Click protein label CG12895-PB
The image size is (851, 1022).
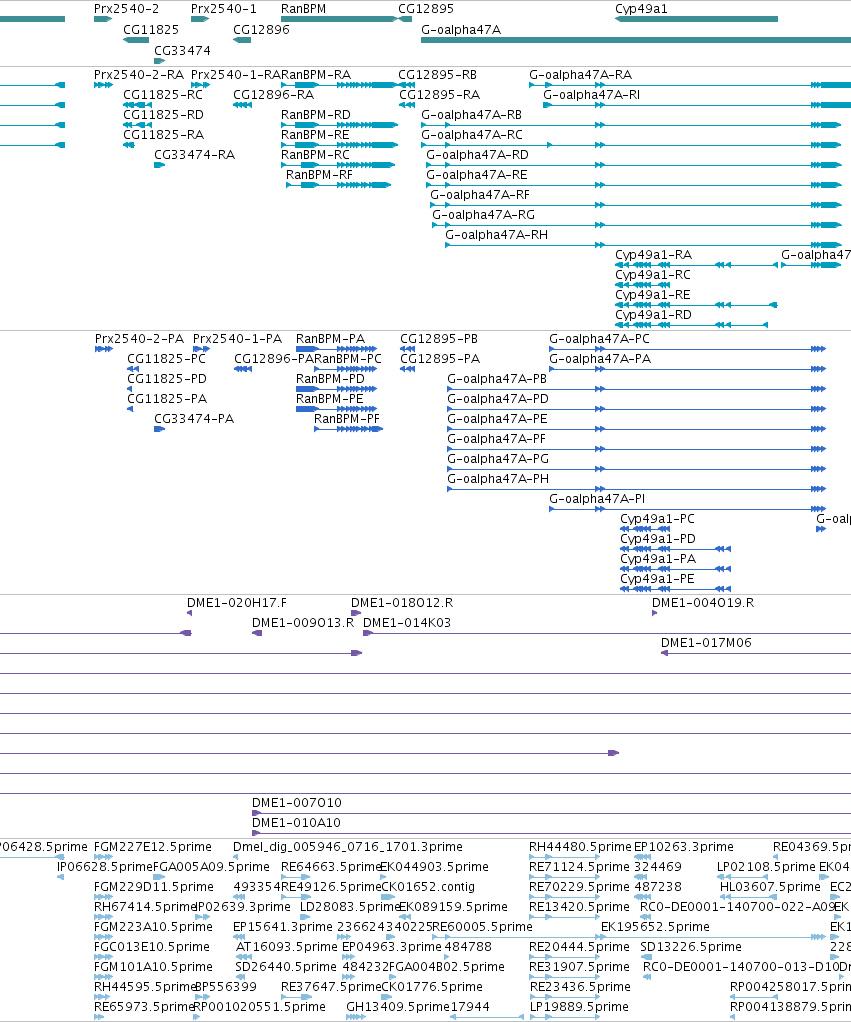(439, 339)
